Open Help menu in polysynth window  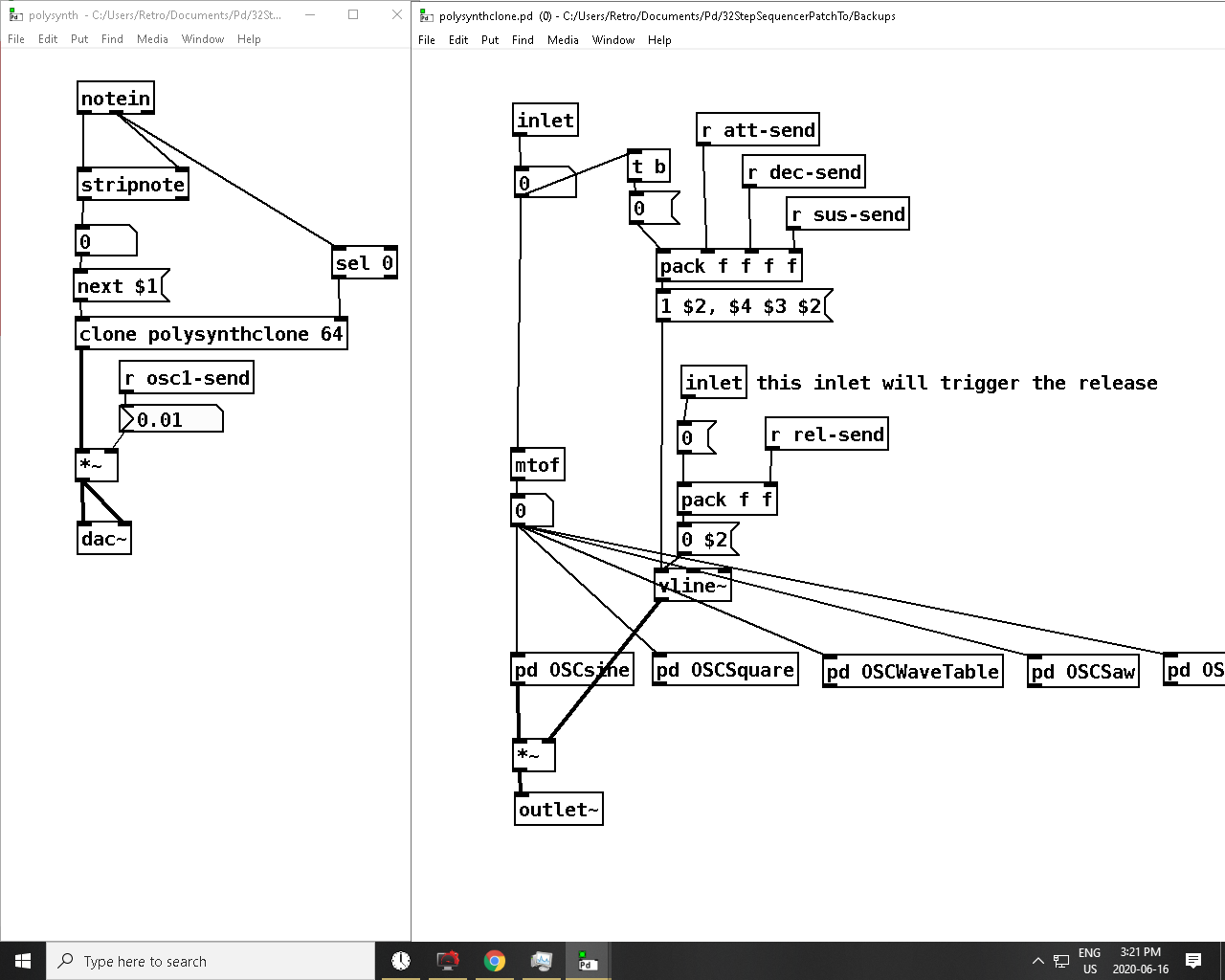point(249,39)
